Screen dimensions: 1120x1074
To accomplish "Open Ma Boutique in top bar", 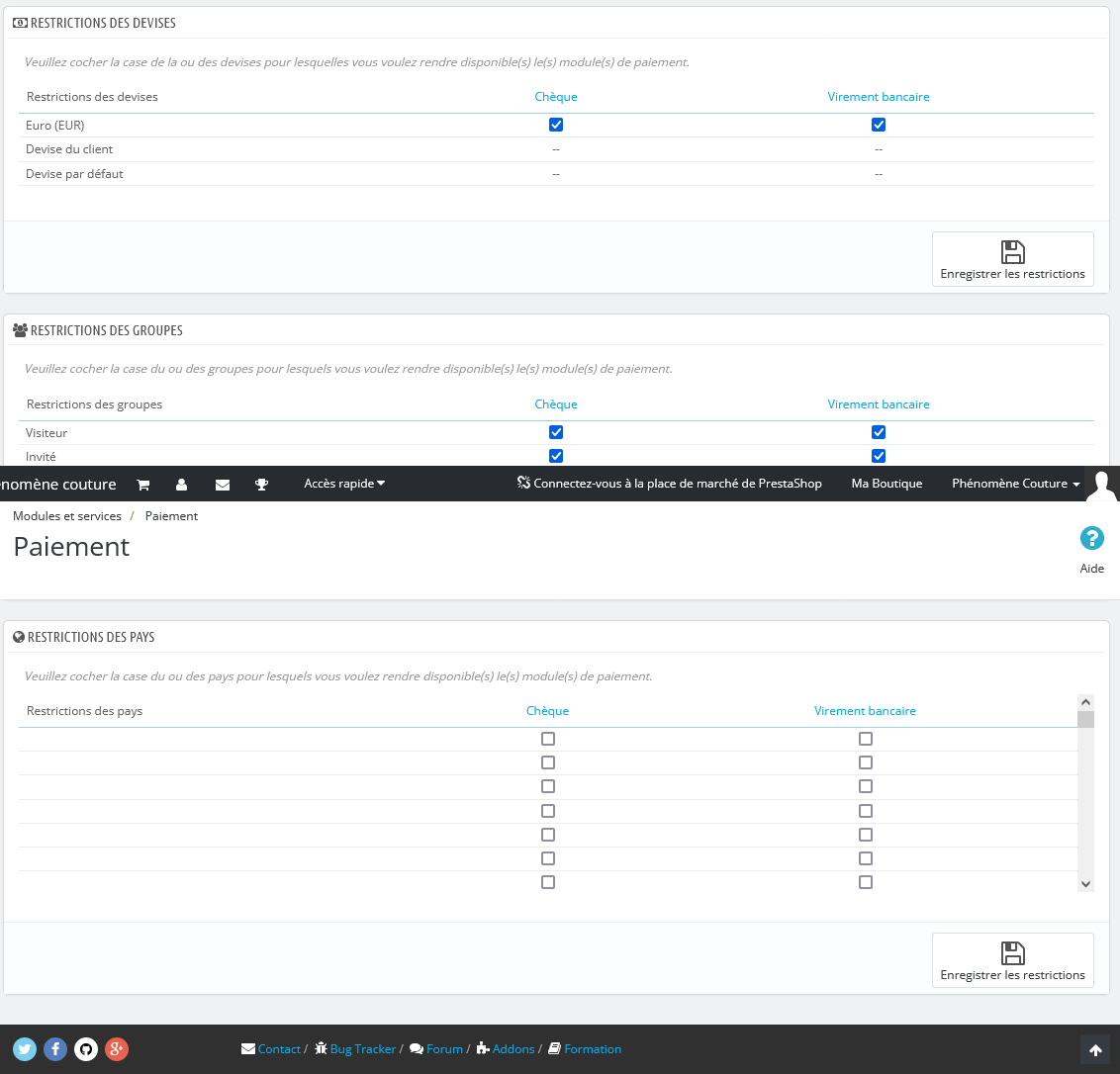I will tap(887, 484).
